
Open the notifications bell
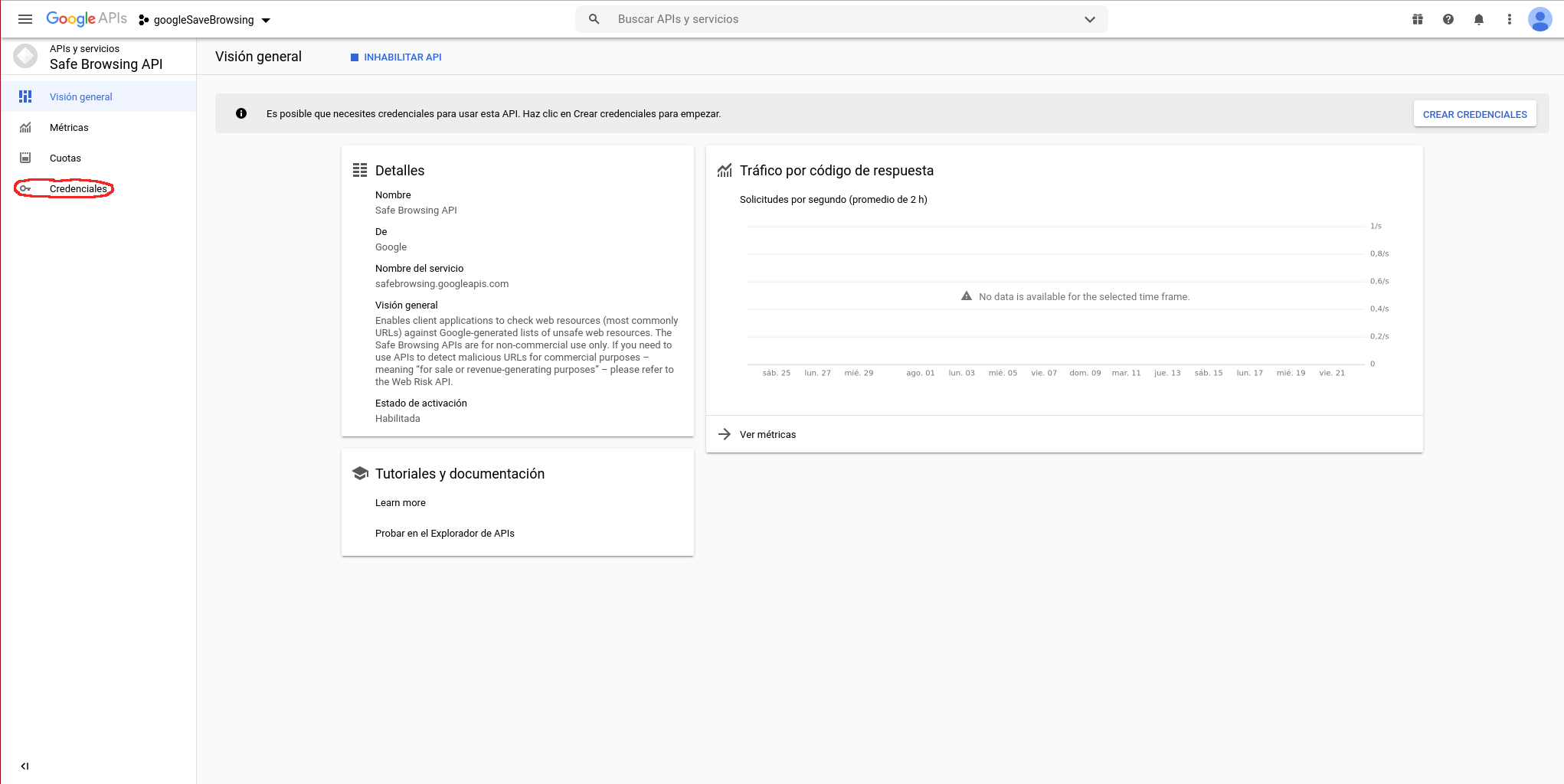[x=1479, y=19]
